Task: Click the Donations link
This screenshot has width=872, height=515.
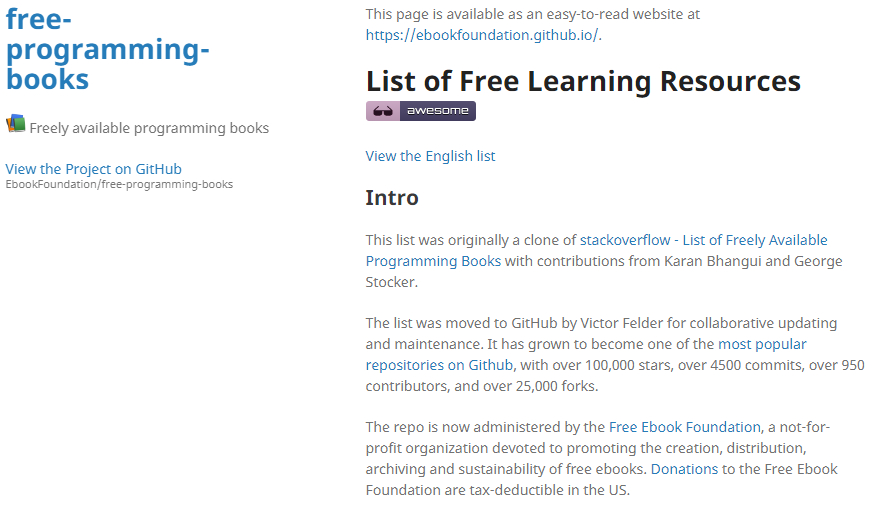Action: click(684, 469)
